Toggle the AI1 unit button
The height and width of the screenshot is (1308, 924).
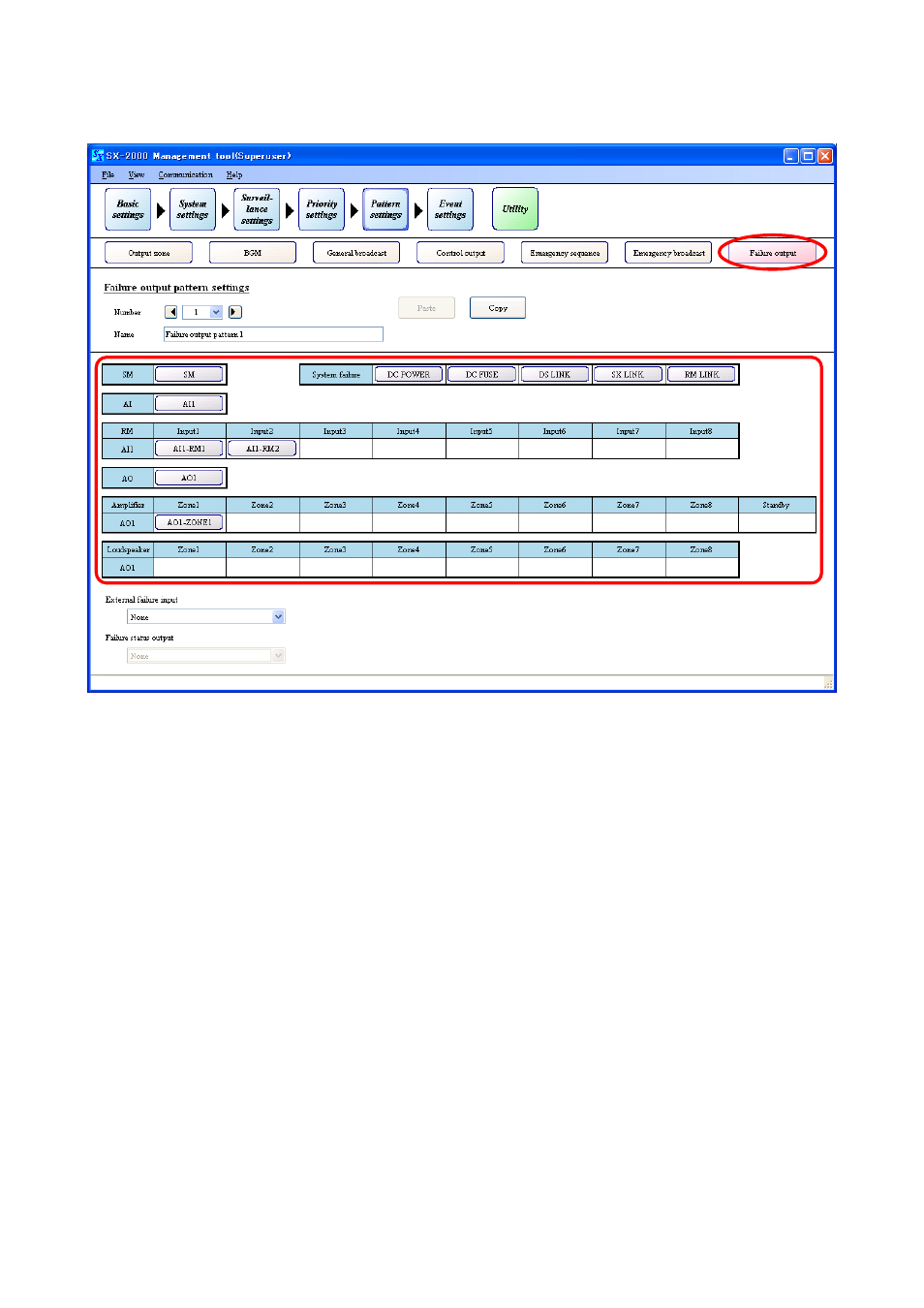pos(189,404)
